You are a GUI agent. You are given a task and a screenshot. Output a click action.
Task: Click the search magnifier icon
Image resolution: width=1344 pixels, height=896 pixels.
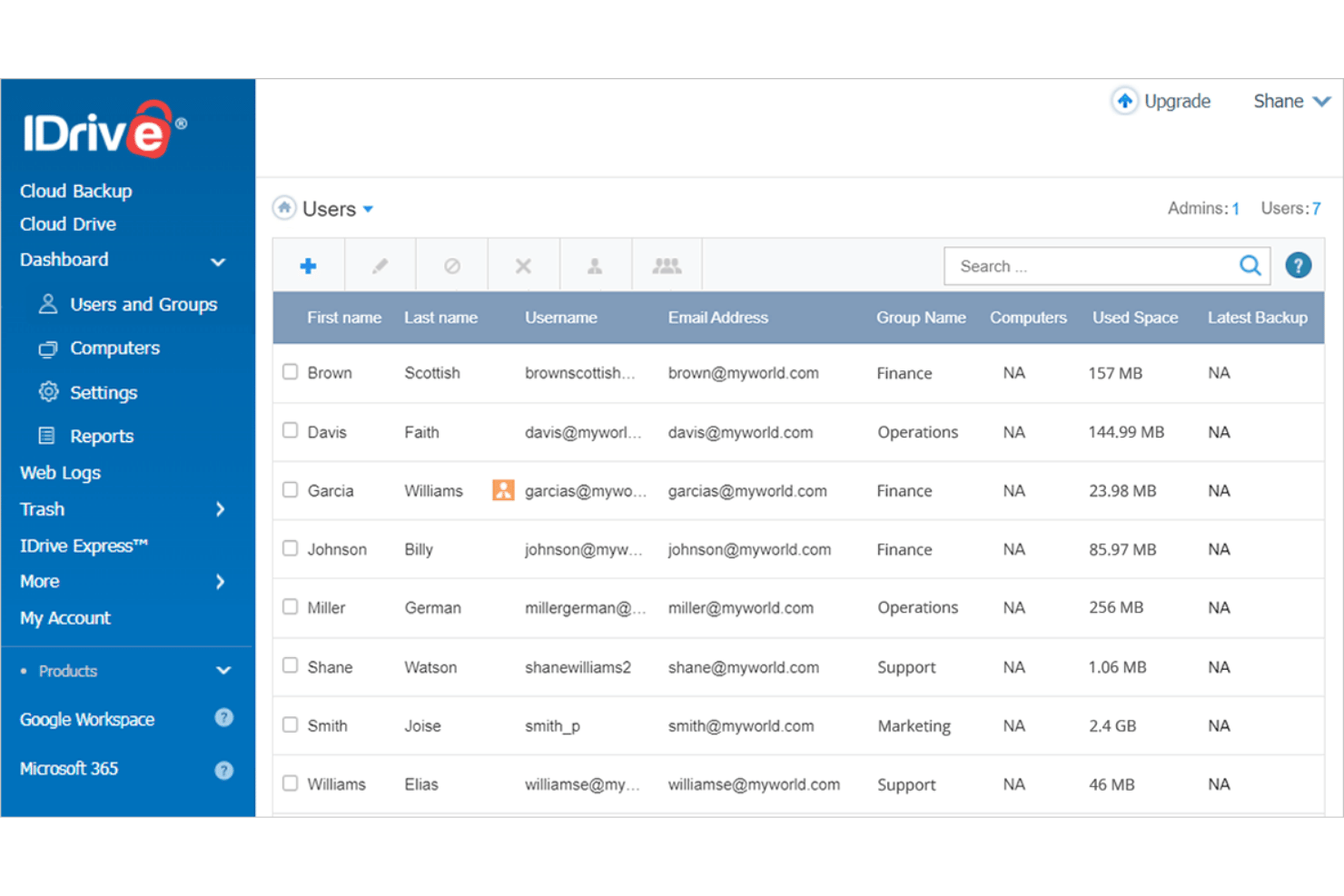1250,265
